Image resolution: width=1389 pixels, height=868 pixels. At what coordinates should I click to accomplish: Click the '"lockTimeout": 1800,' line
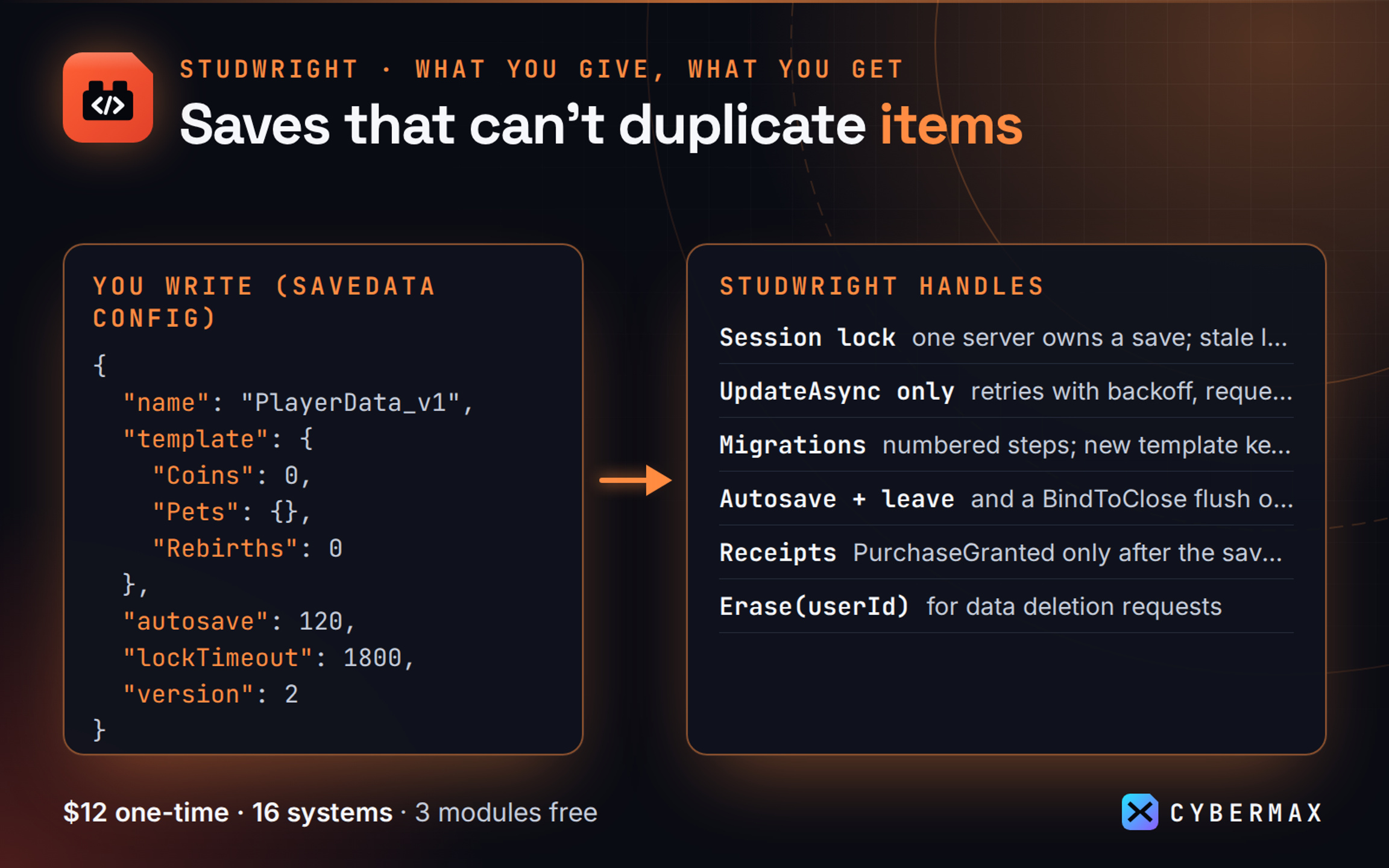(x=269, y=658)
